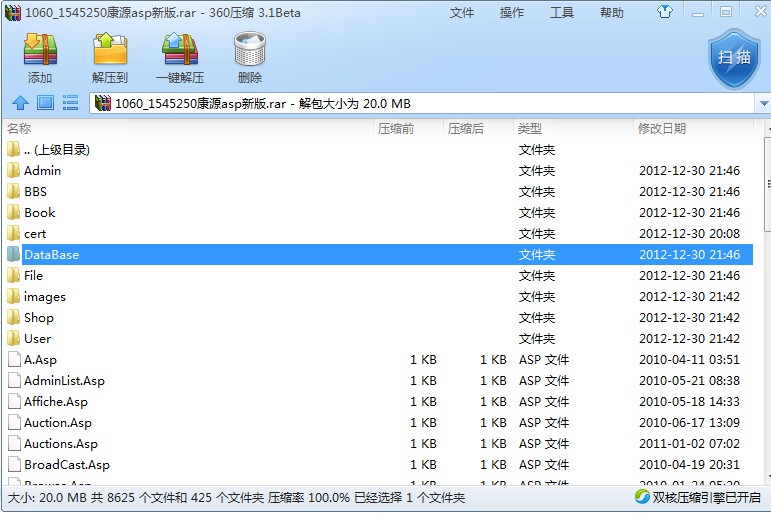
Task: Expand the archive path dropdown arrow
Action: pos(763,103)
